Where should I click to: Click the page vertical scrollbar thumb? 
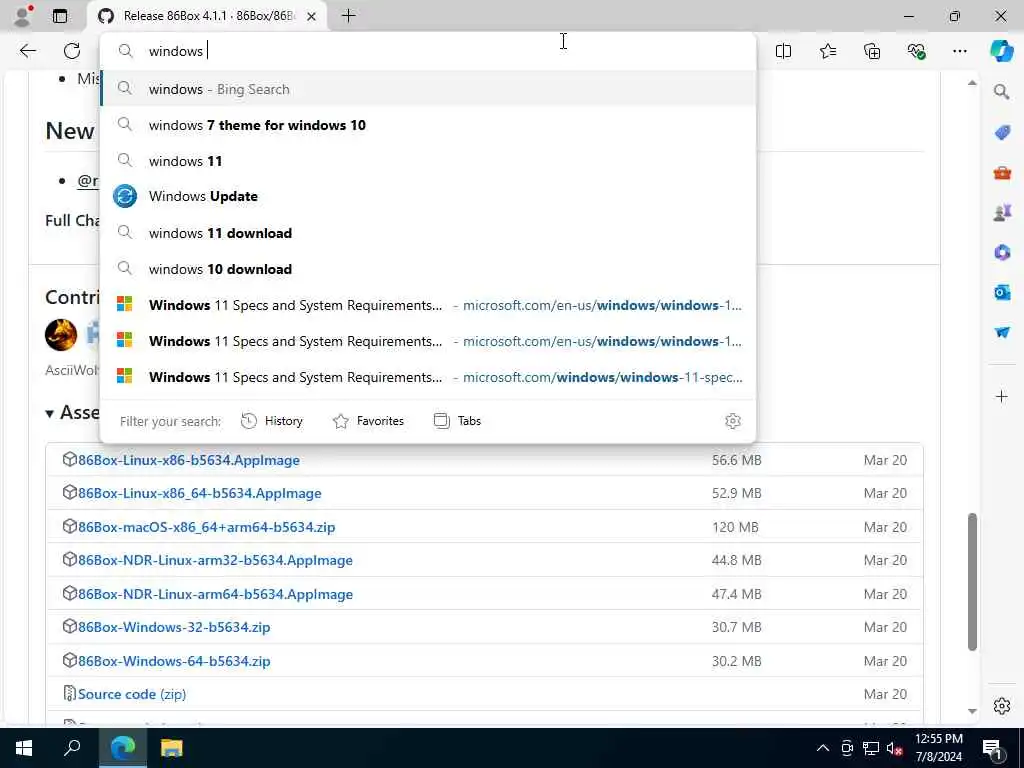[972, 582]
